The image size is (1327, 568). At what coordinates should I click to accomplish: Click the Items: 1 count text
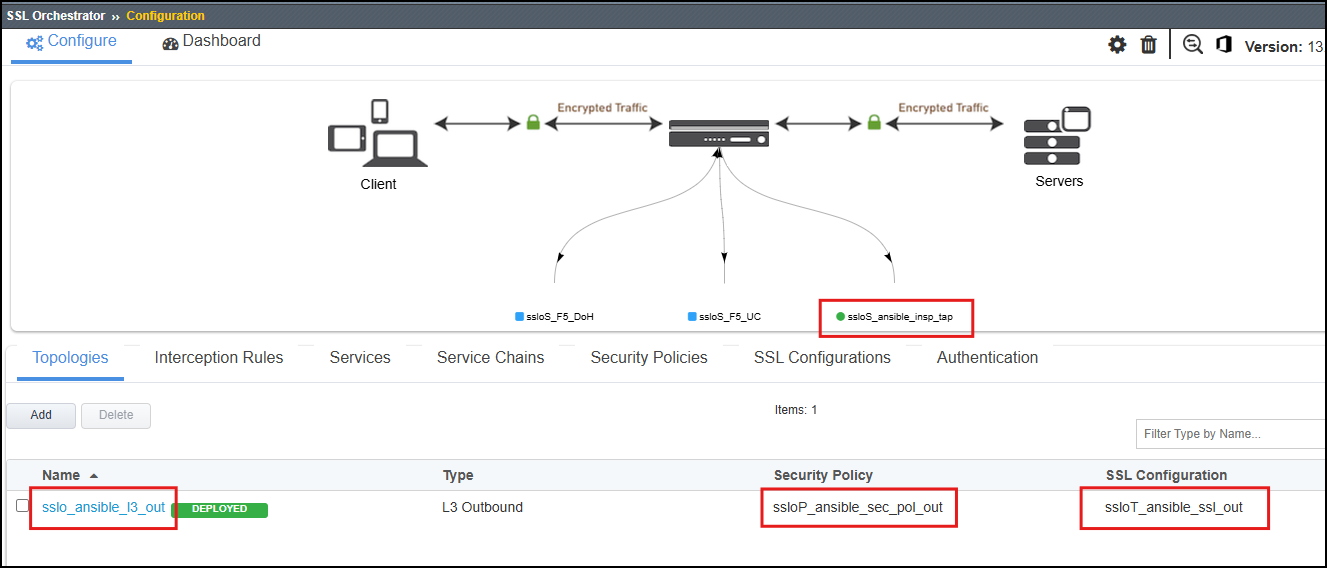pyautogui.click(x=796, y=410)
